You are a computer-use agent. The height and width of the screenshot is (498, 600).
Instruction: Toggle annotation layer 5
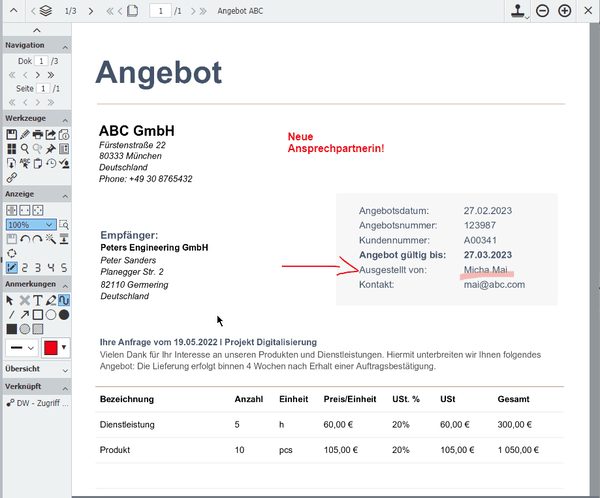[x=64, y=267]
